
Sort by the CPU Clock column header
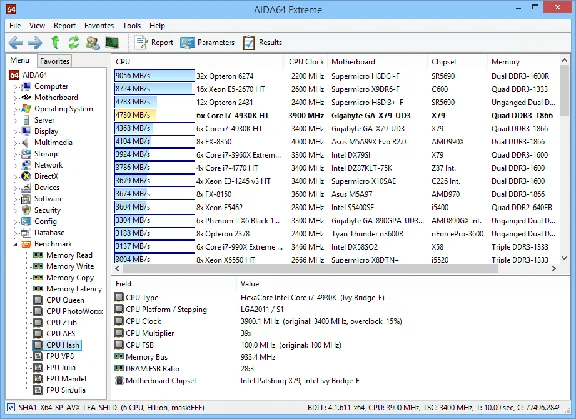(x=306, y=62)
